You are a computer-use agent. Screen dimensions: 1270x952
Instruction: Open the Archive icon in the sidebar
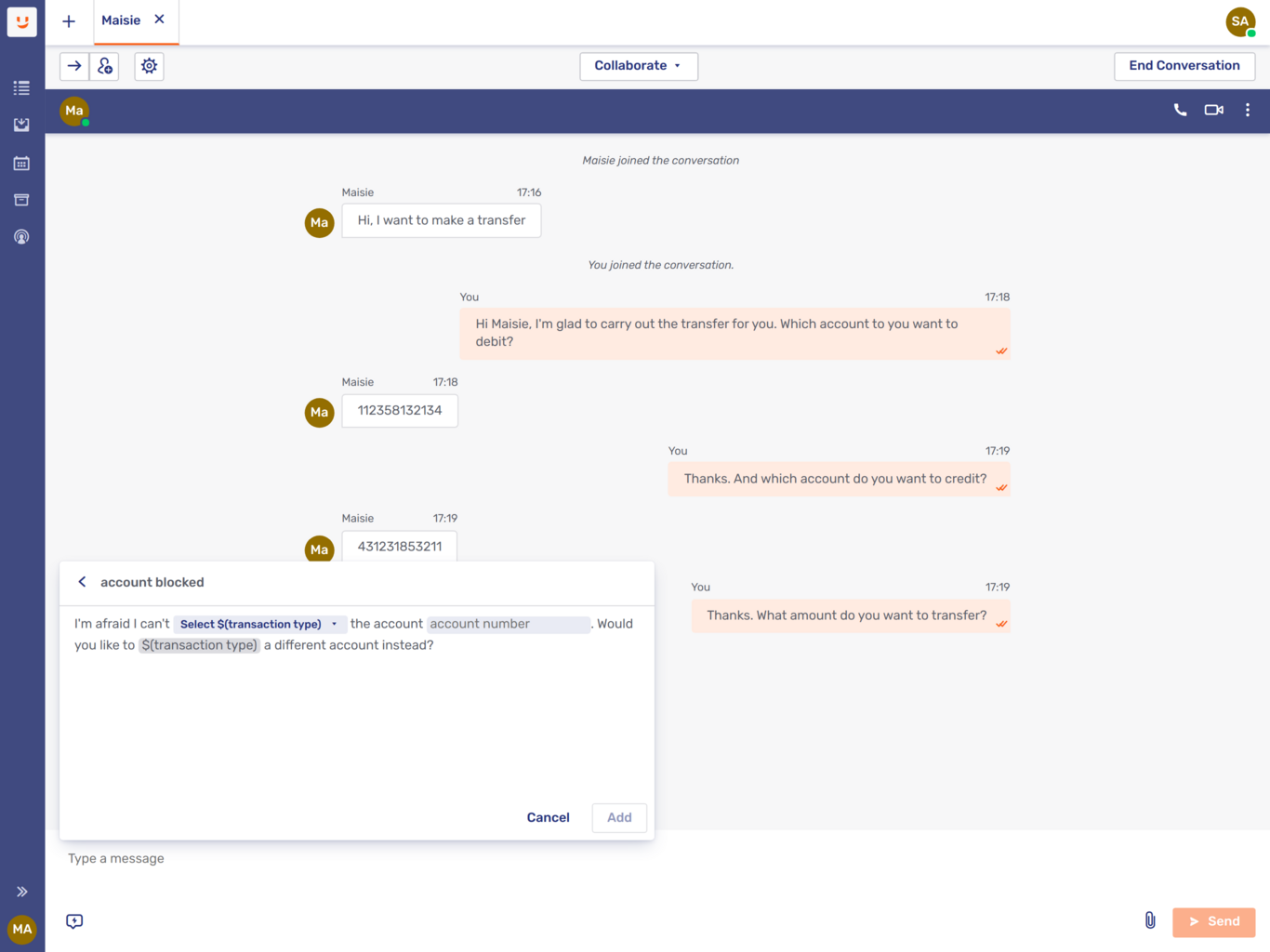tap(21, 199)
